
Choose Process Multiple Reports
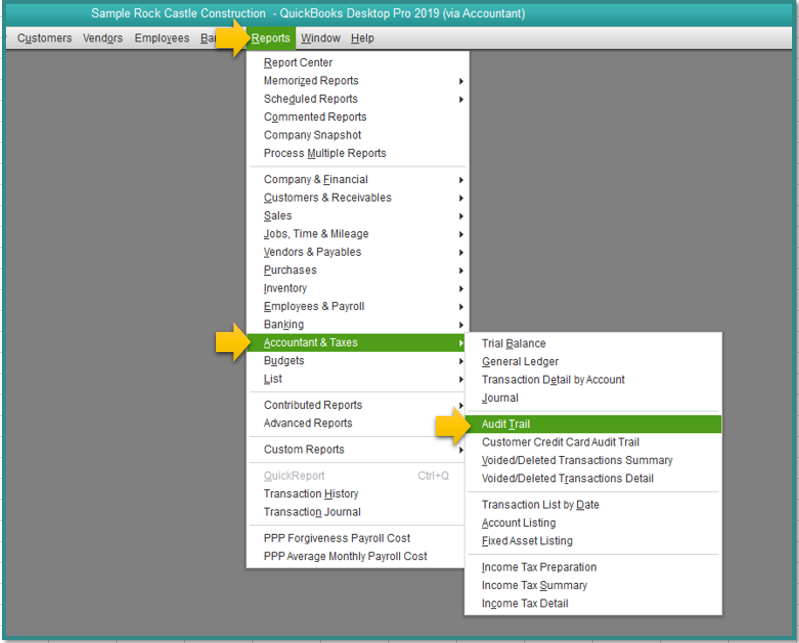[357, 153]
